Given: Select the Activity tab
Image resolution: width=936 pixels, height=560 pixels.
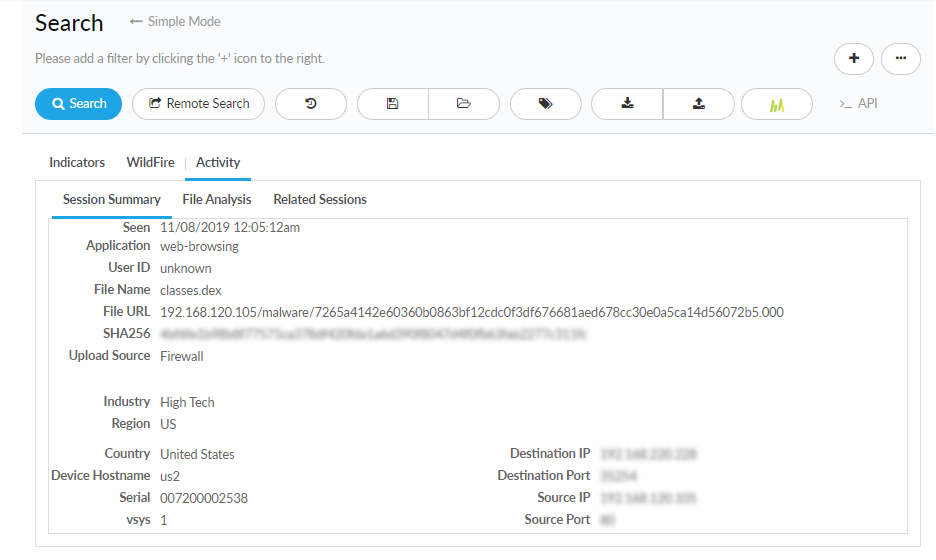Looking at the screenshot, I should click(x=218, y=162).
